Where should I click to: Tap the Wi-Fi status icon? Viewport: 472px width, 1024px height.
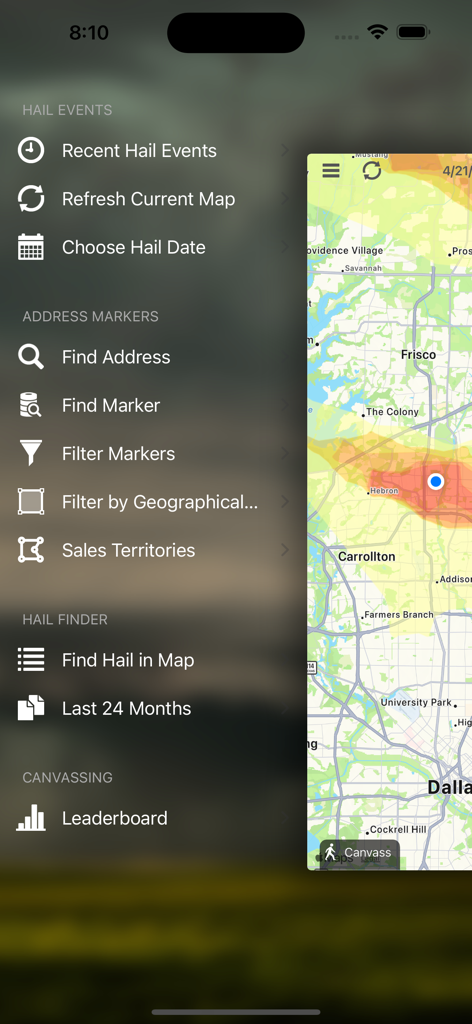point(377,31)
